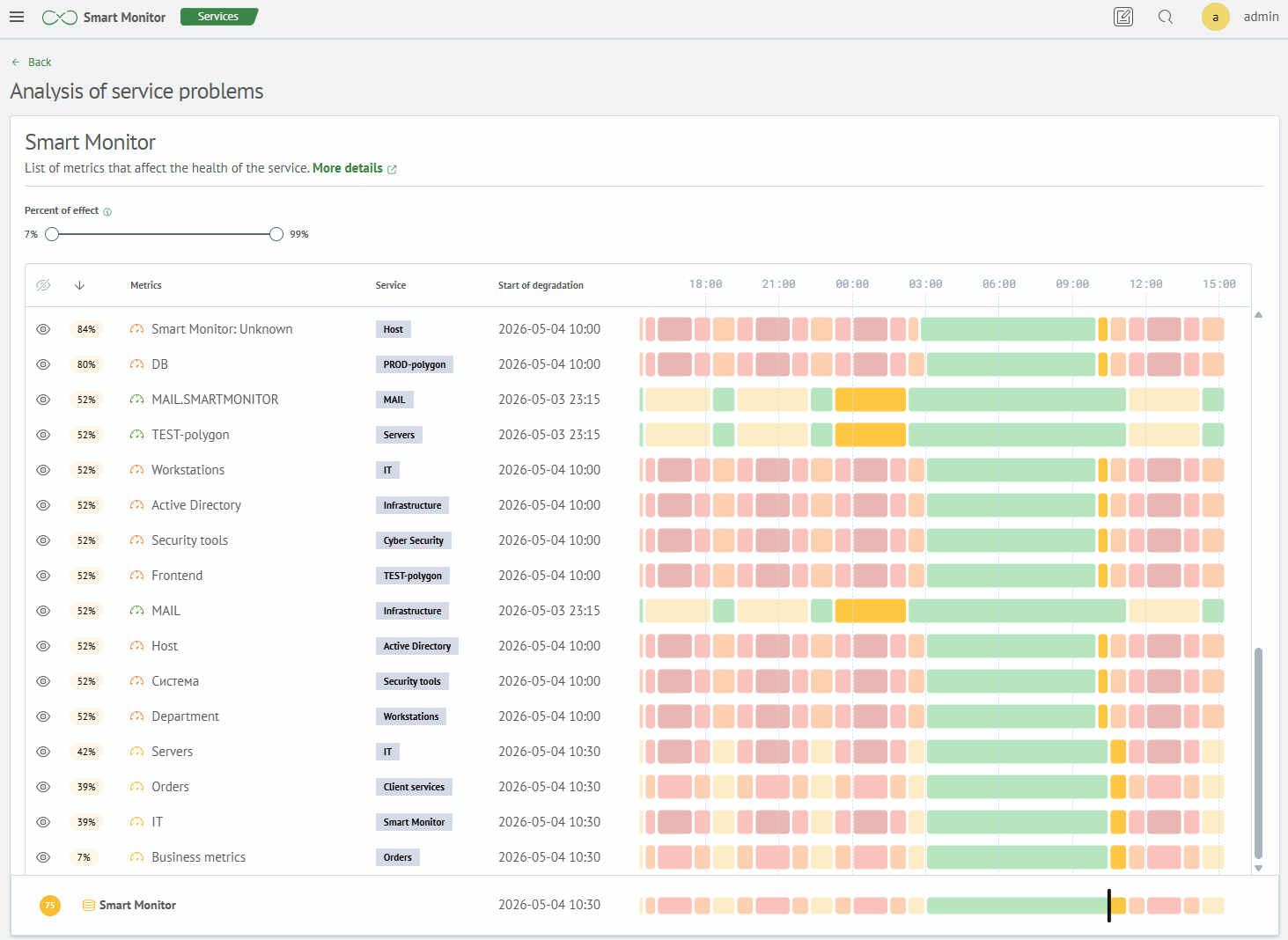
Task: Click the 75 health score badge
Action: pyautogui.click(x=50, y=905)
